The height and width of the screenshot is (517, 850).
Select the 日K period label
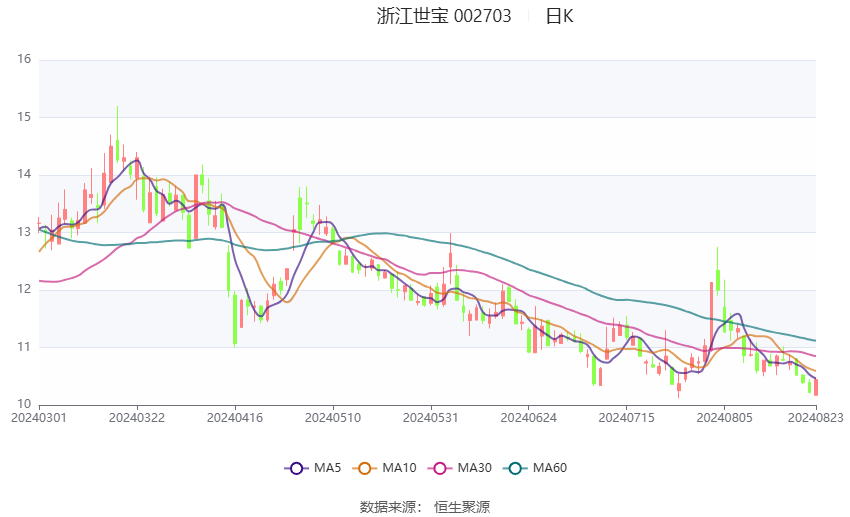559,16
